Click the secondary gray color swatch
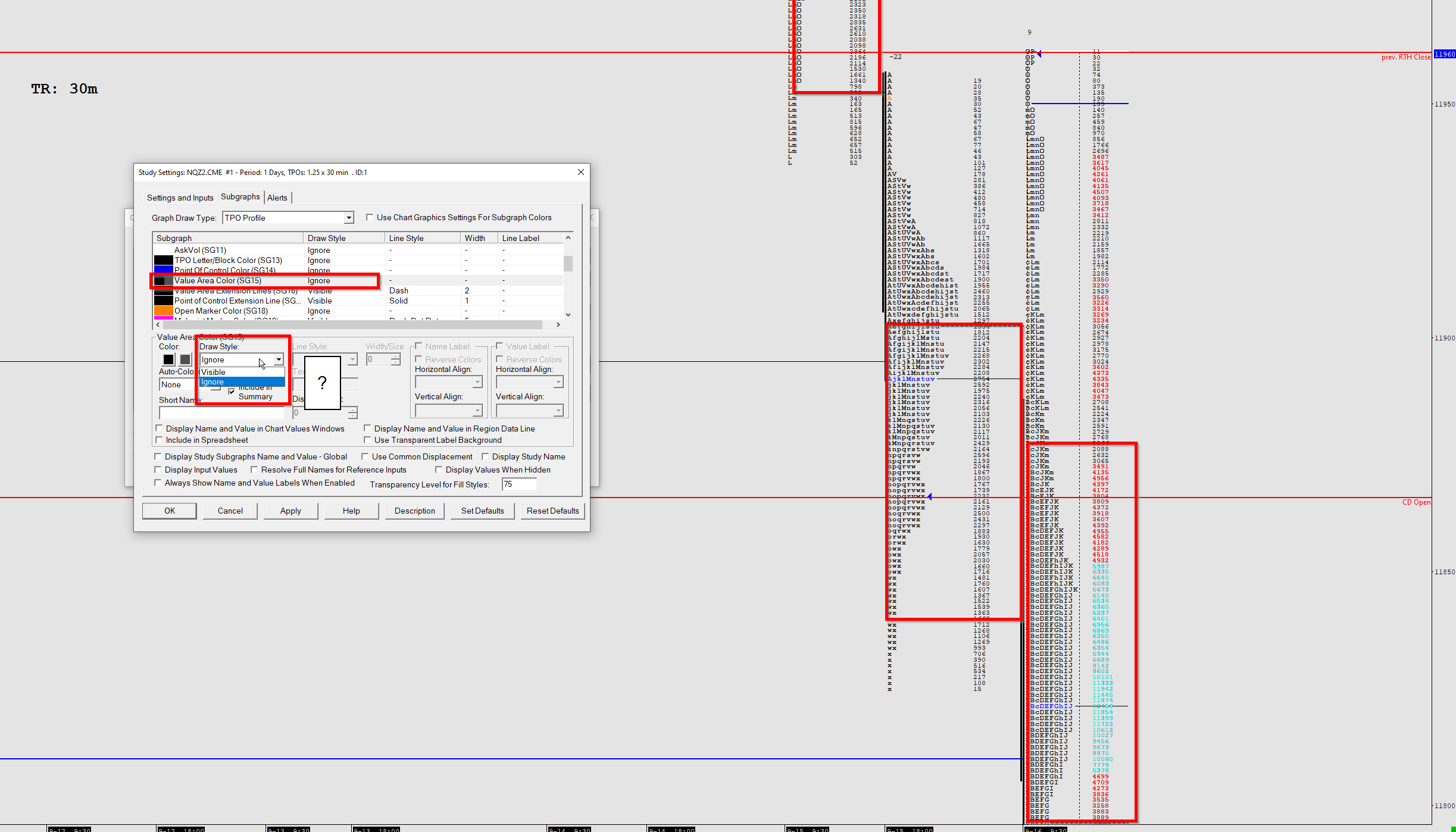1456x832 pixels. pyautogui.click(x=185, y=359)
